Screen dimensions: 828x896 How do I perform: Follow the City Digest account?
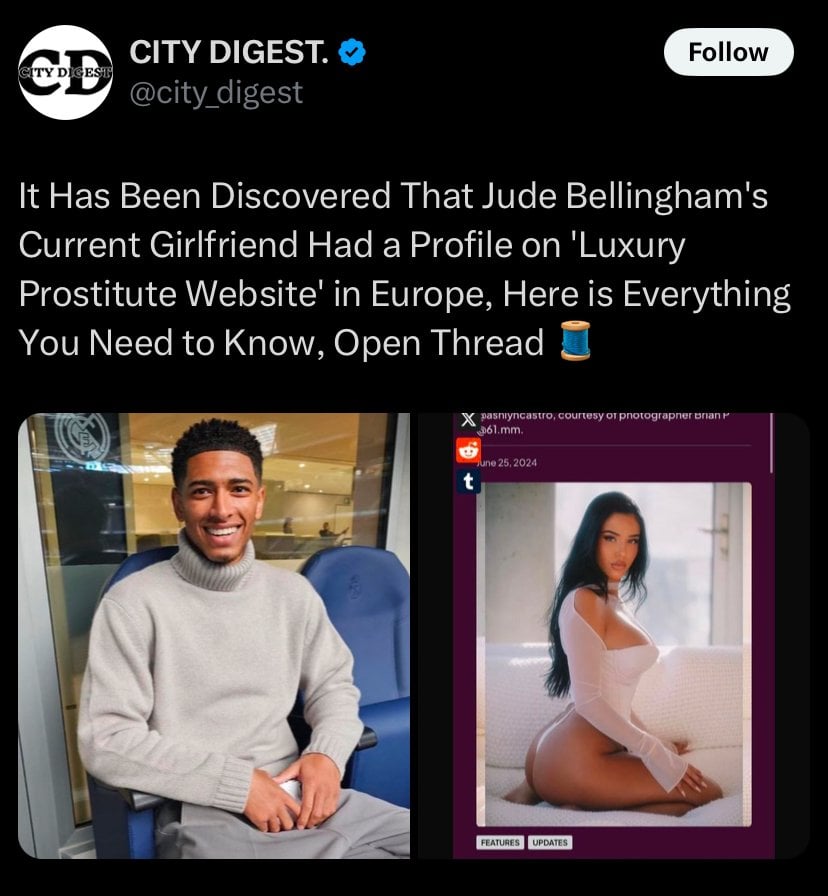point(729,52)
